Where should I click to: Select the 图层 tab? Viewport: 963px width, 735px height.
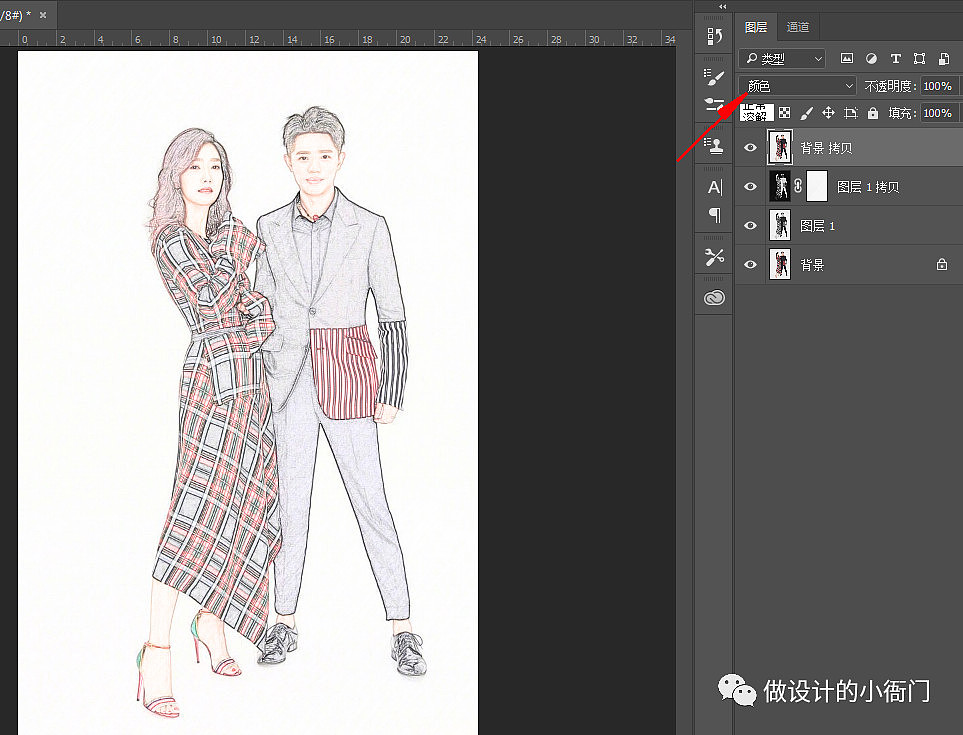(x=756, y=28)
